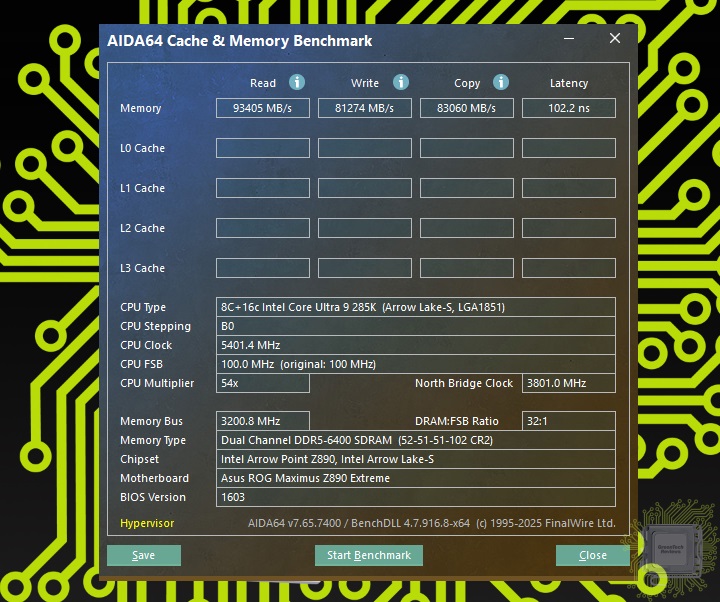Click the info icon next to Write
The image size is (720, 602).
(x=401, y=83)
